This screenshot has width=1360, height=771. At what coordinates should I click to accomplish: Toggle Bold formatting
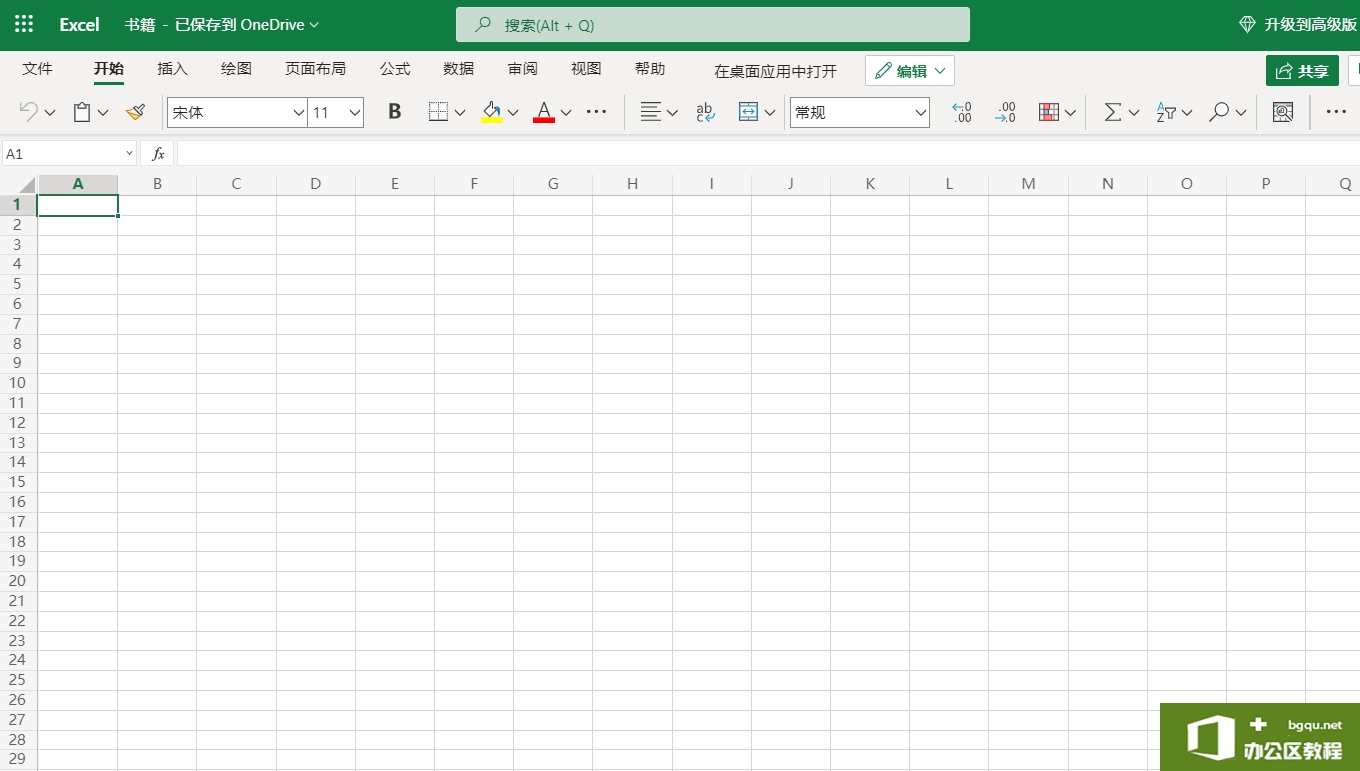tap(394, 112)
